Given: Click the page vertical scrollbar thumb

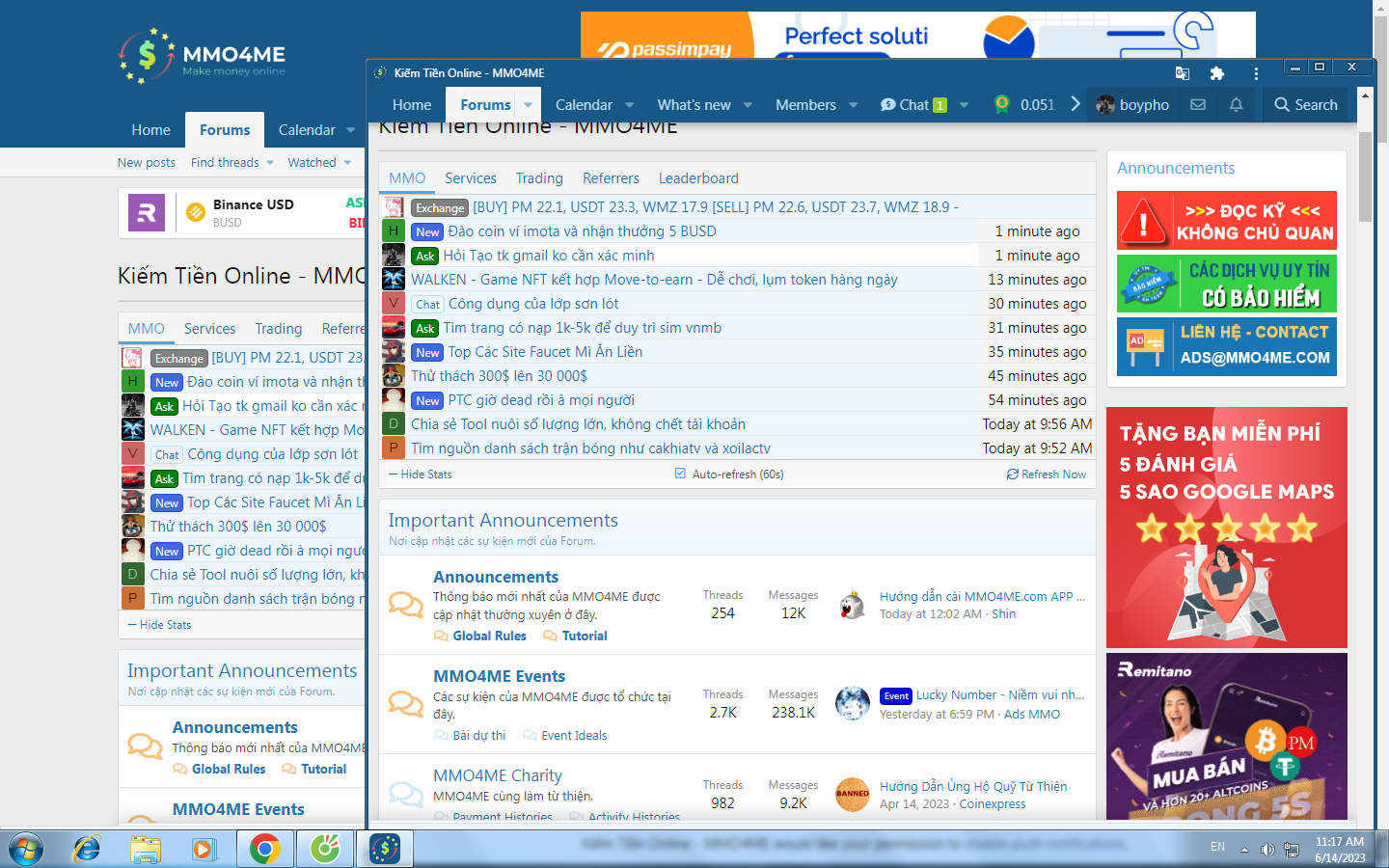Looking at the screenshot, I should (1364, 176).
